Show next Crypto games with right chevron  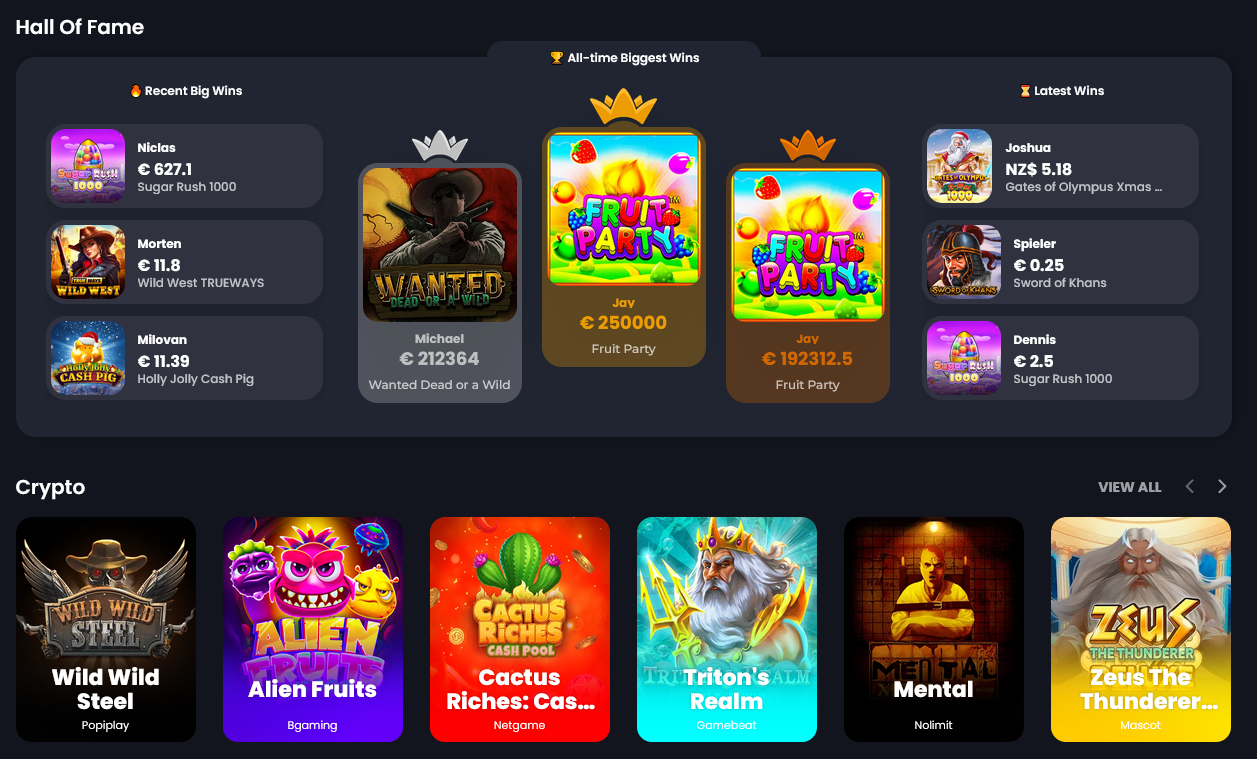pos(1222,486)
